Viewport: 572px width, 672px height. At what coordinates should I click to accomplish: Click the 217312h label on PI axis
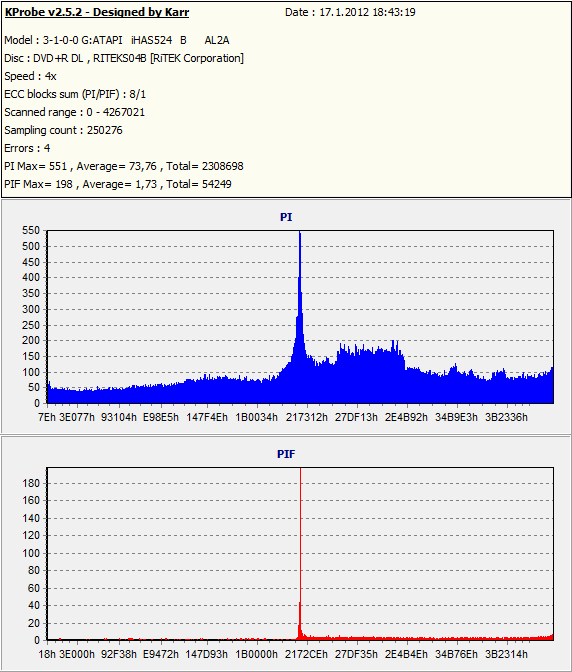pos(307,417)
